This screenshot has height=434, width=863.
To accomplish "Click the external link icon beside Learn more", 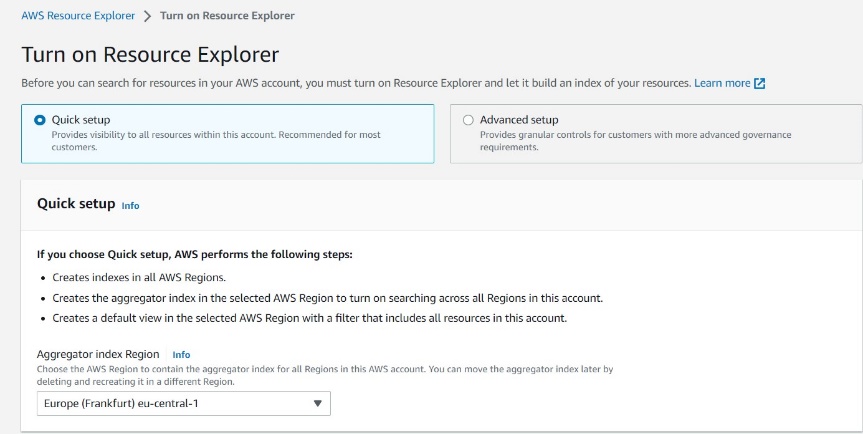I will 760,84.
